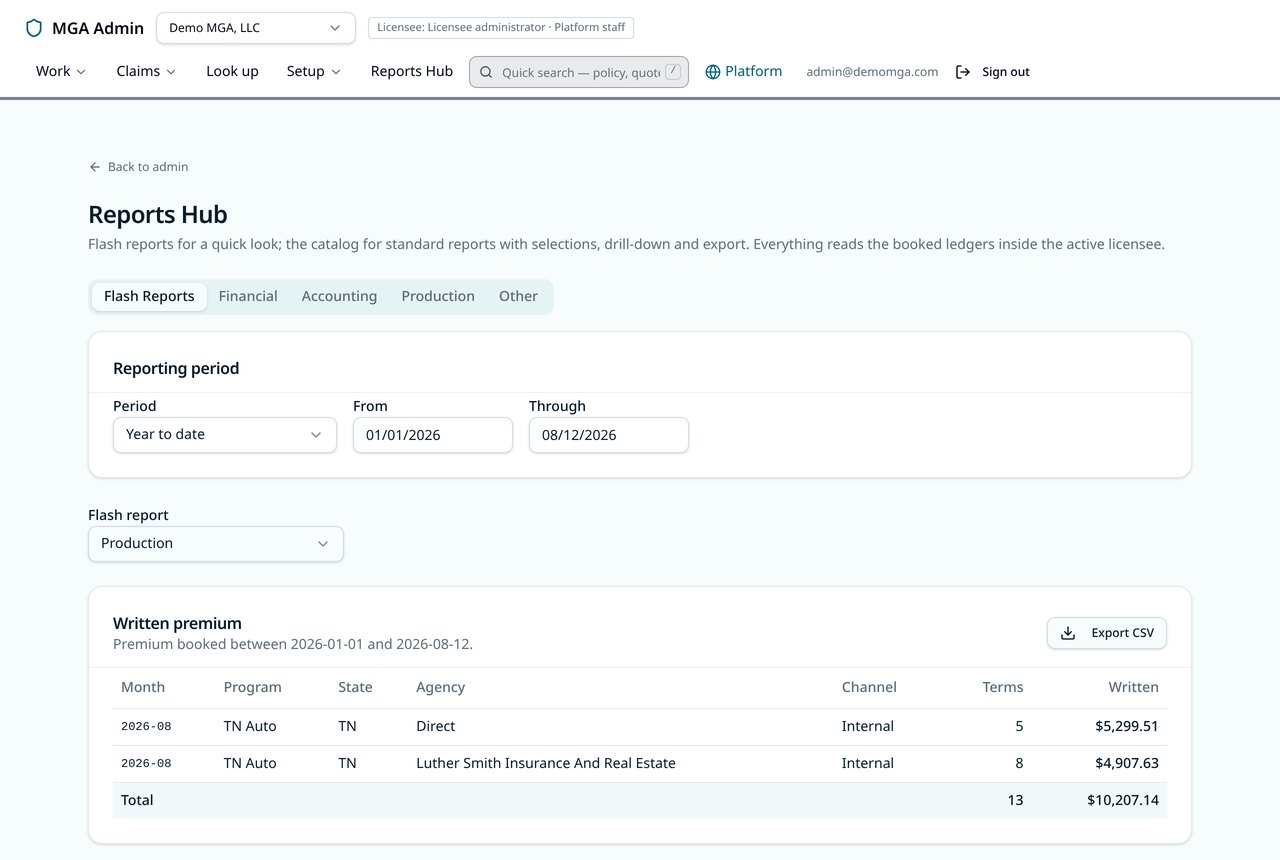This screenshot has width=1280, height=860.
Task: Click the Program column header
Action: coord(253,688)
